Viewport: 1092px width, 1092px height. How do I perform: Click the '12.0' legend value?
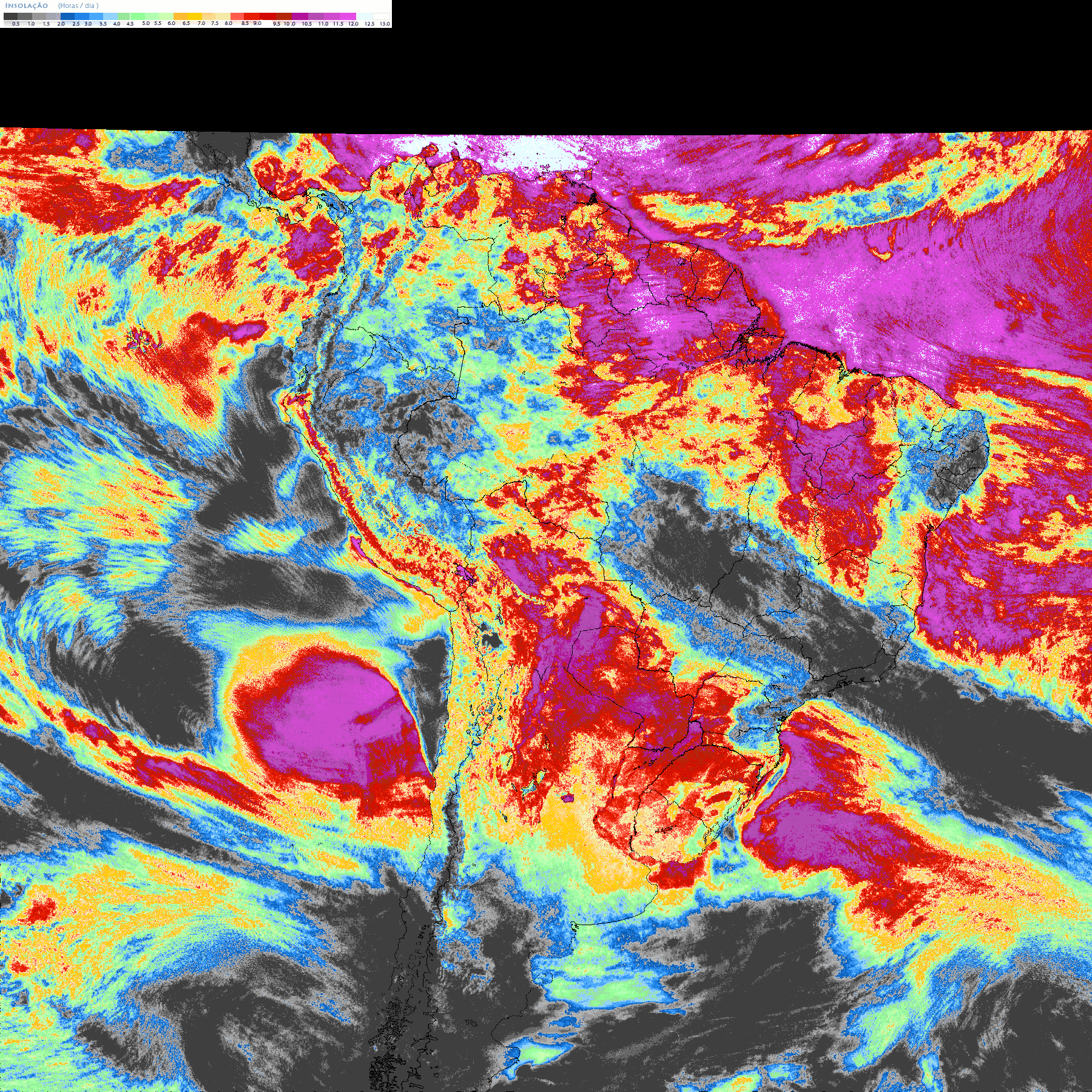click(353, 24)
